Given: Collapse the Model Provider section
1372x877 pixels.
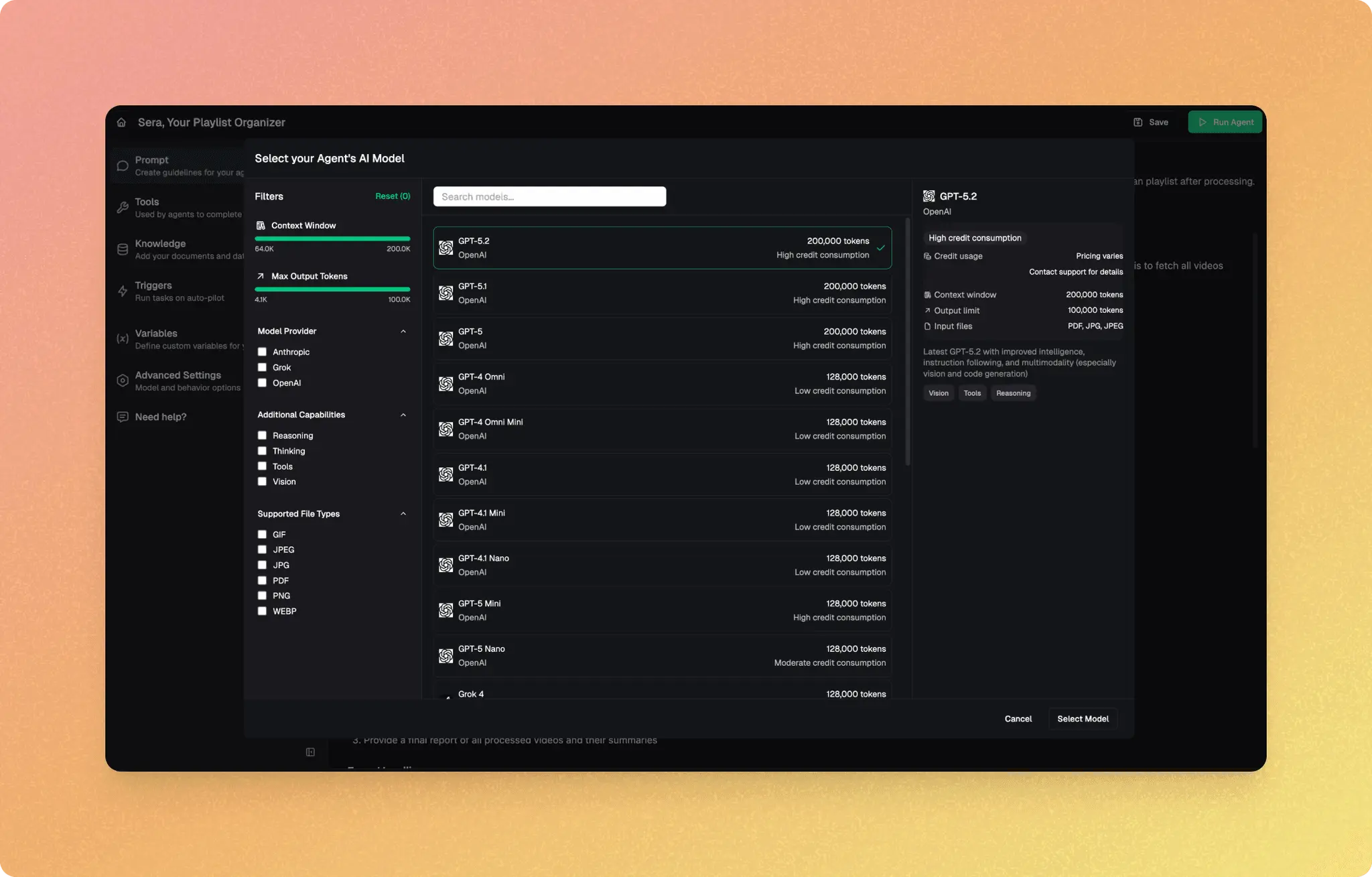Looking at the screenshot, I should pyautogui.click(x=403, y=331).
